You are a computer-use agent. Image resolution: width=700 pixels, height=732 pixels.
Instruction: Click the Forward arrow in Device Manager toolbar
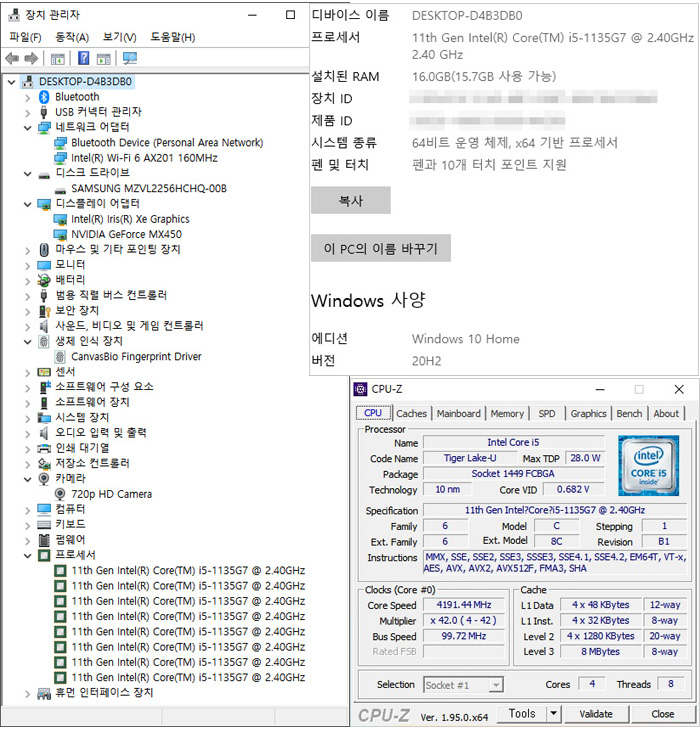coord(31,58)
